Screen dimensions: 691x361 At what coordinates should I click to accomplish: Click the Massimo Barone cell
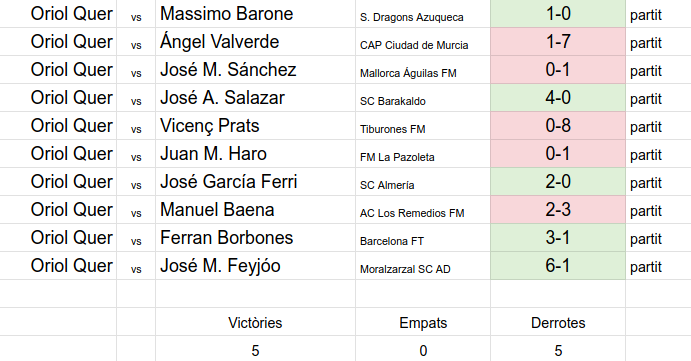coord(255,14)
